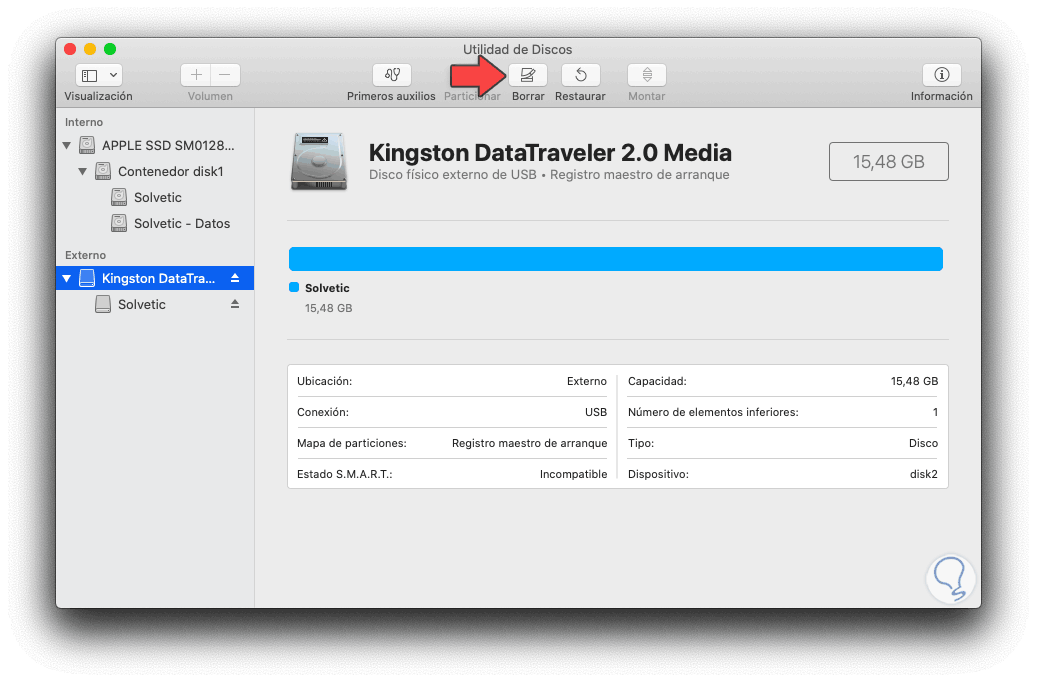
Task: Select Contenedor disk1 in sidebar
Action: coord(155,171)
